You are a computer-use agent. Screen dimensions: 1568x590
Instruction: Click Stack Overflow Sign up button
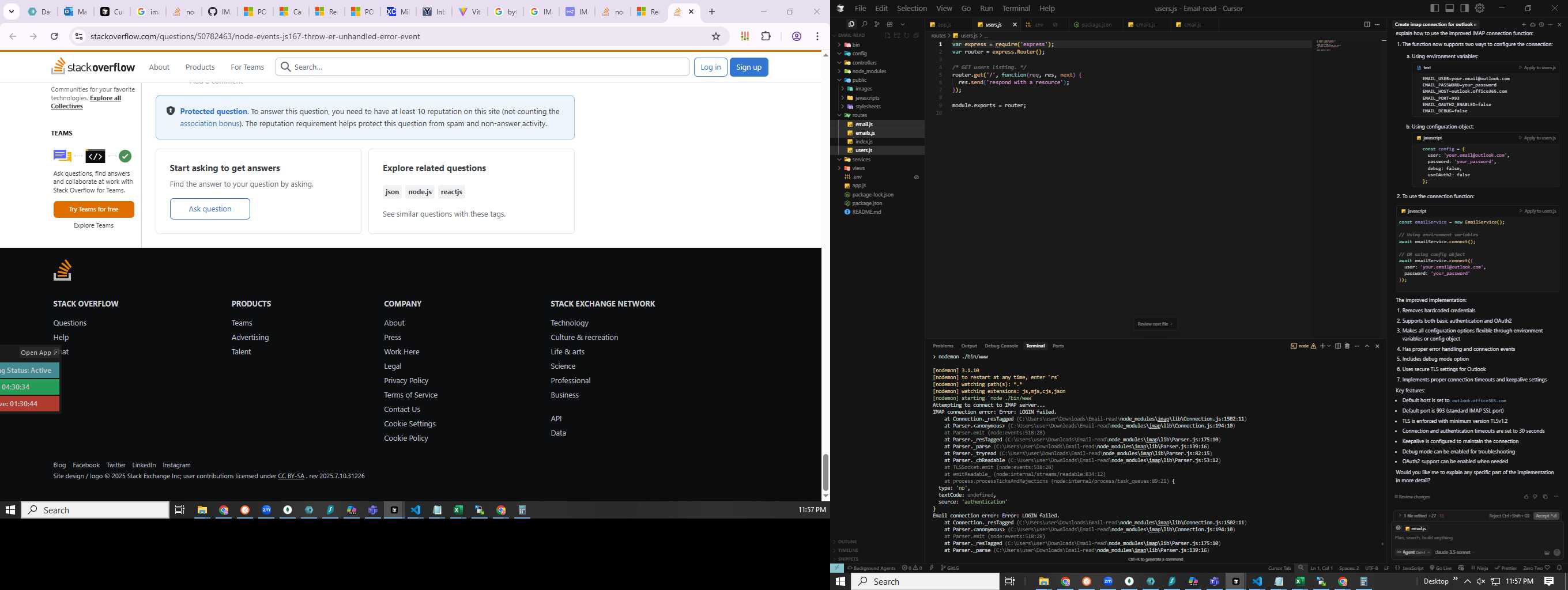[749, 67]
